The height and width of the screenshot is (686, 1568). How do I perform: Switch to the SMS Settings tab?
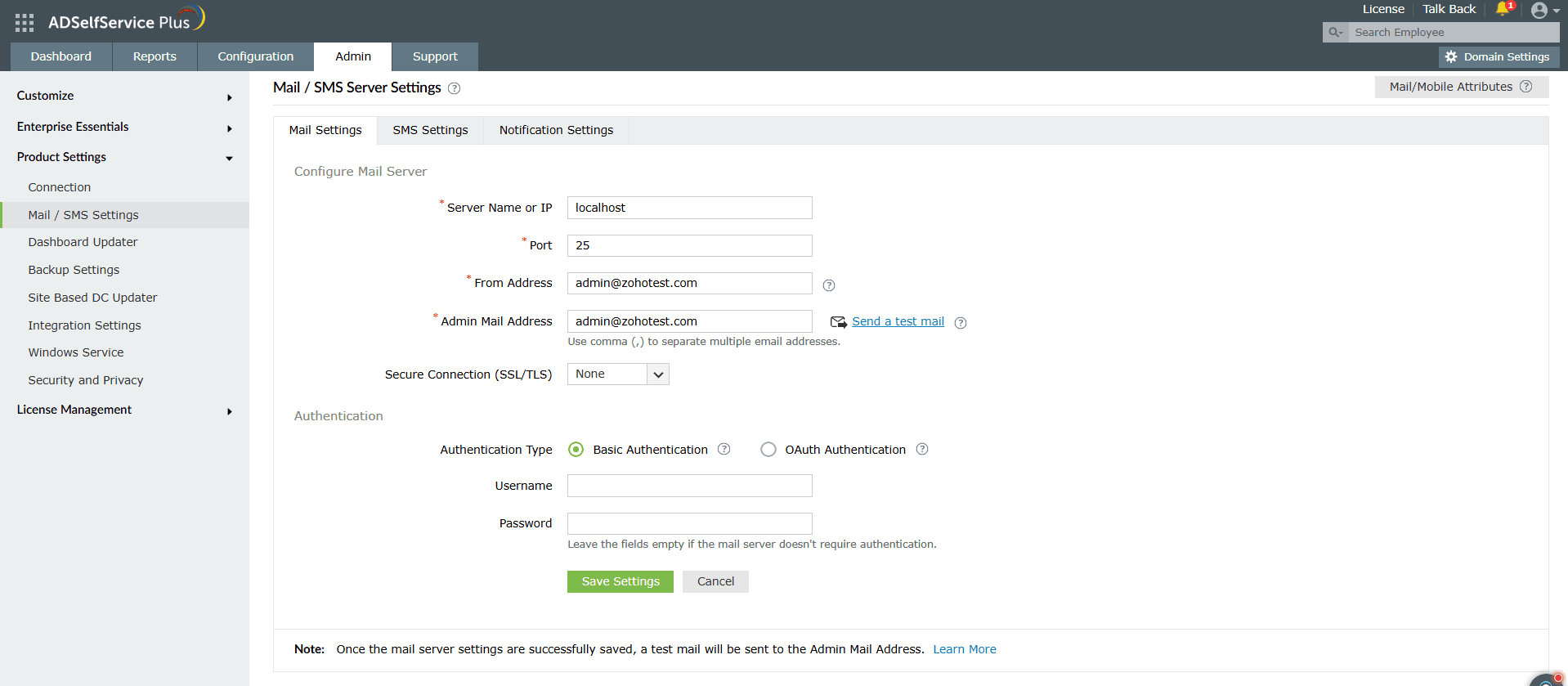click(430, 130)
